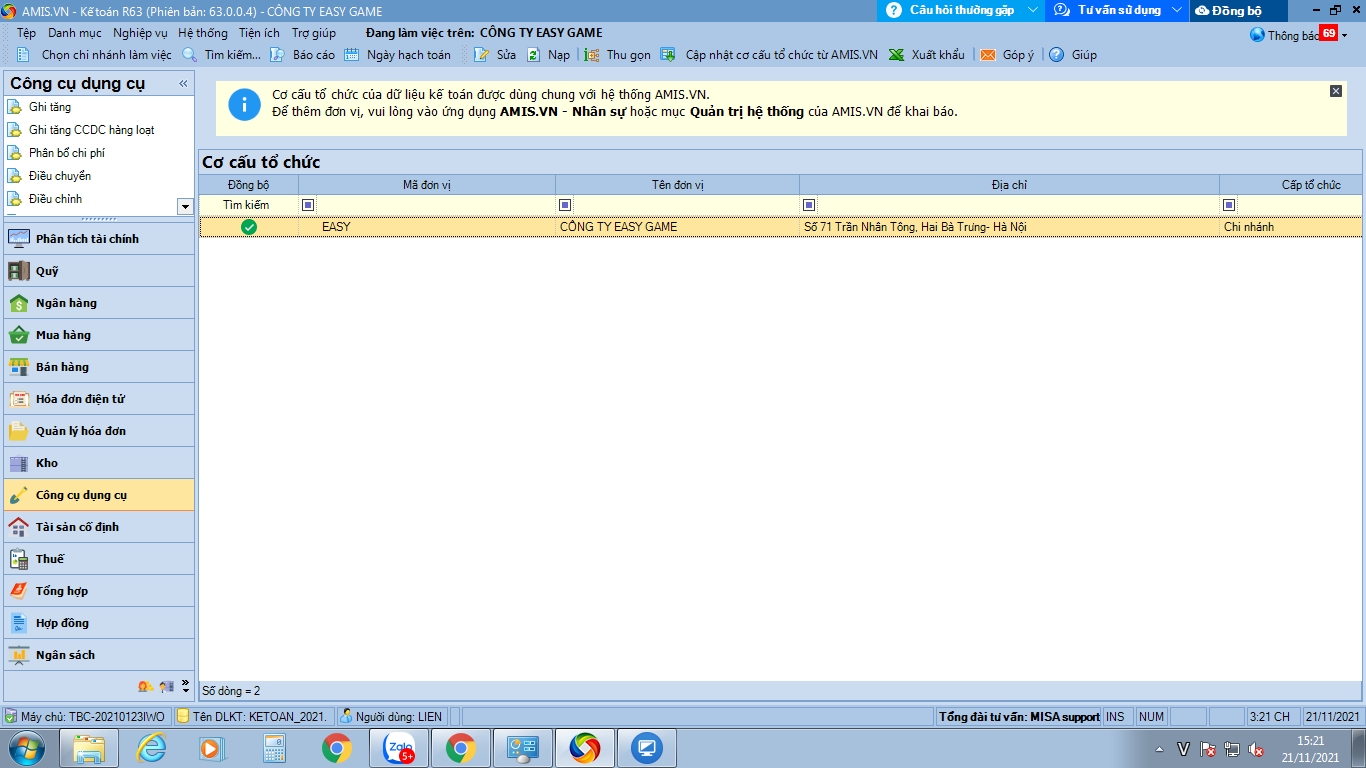This screenshot has height=768, width=1366.
Task: Click the Giúp help icon
Action: 1056,55
